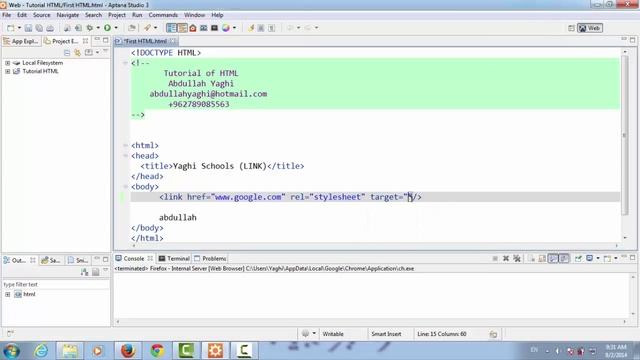
Task: Switch to the Problems tab
Action: tap(210, 258)
